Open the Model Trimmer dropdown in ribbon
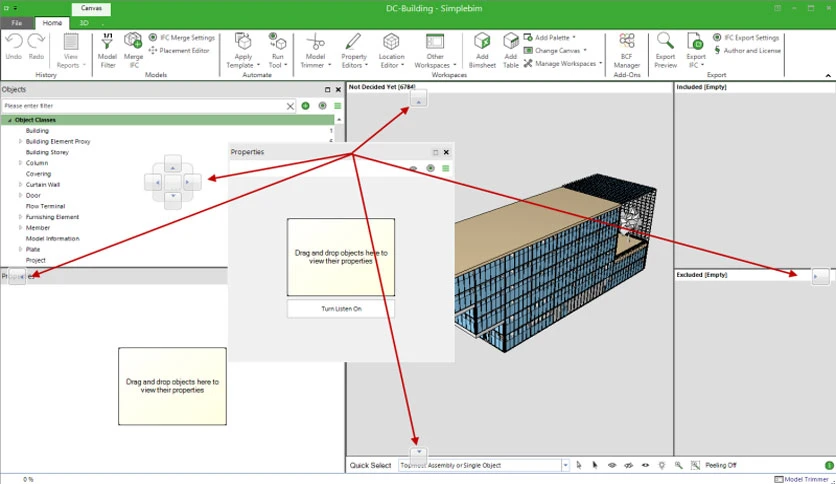The width and height of the screenshot is (836, 484). pyautogui.click(x=315, y=51)
